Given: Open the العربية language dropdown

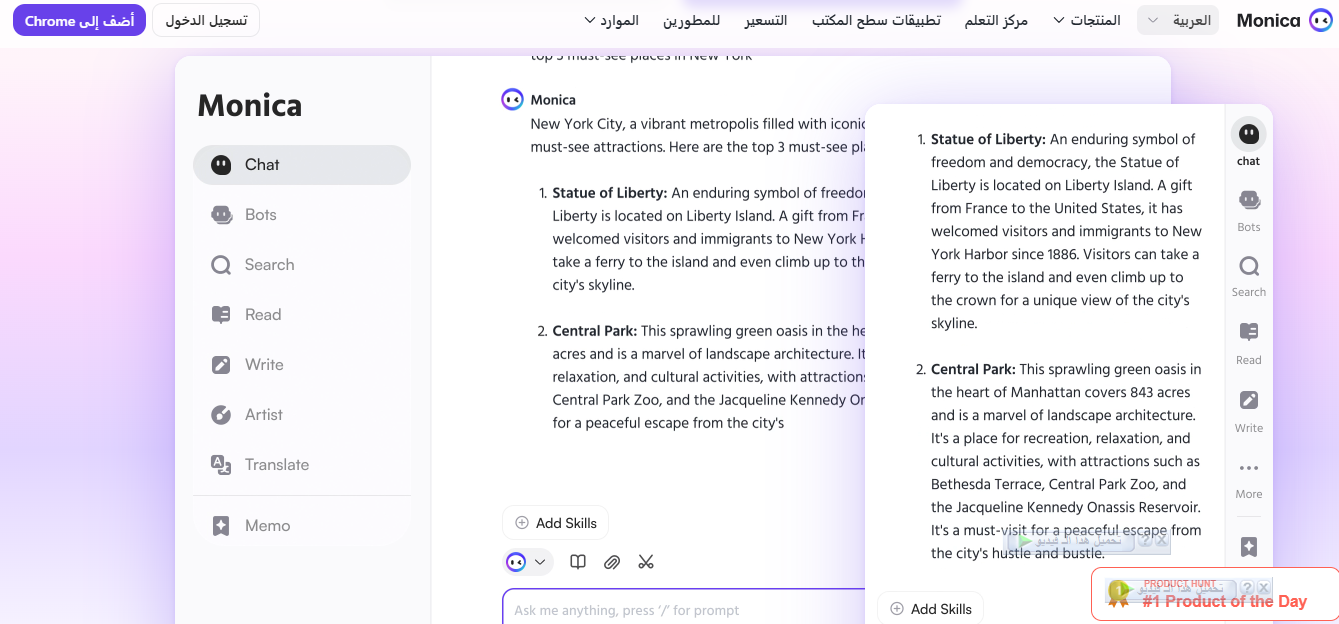Looking at the screenshot, I should 1178,20.
